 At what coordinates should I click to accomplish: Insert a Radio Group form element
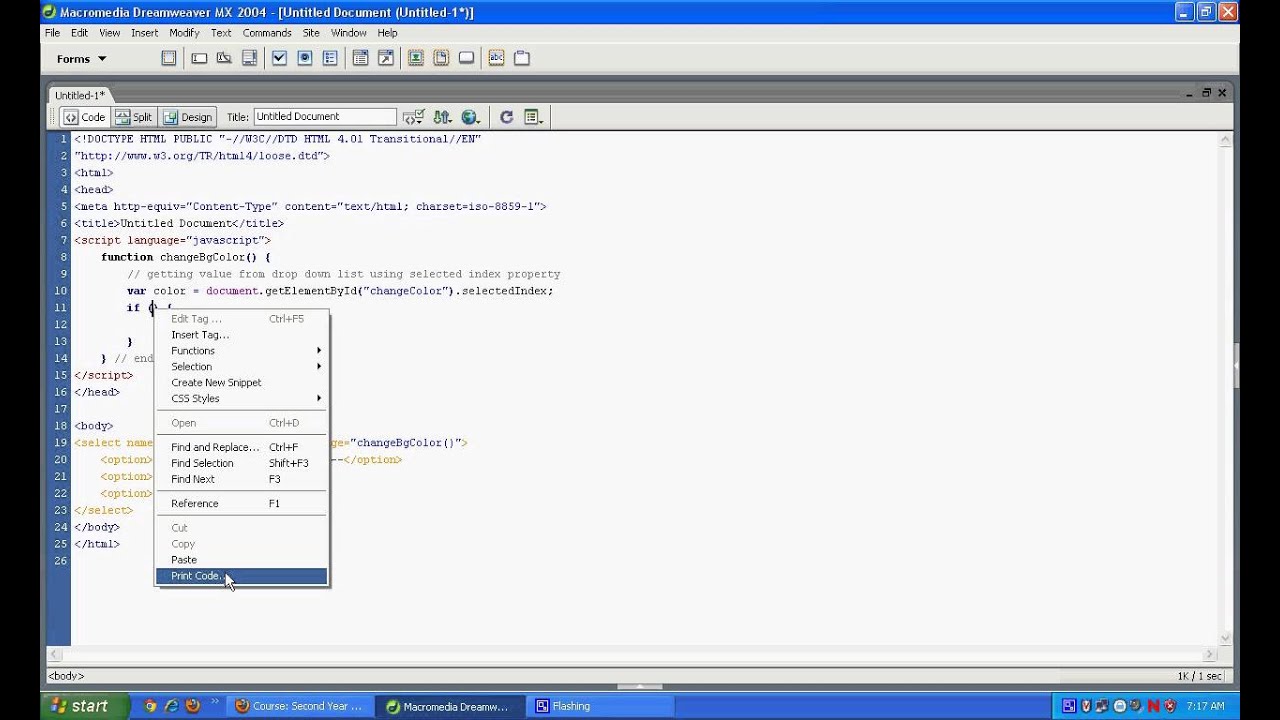point(330,58)
